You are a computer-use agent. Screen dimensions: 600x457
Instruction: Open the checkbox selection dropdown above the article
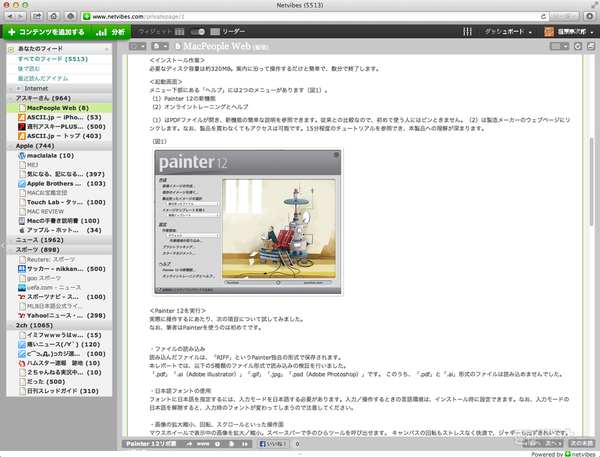(138, 46)
